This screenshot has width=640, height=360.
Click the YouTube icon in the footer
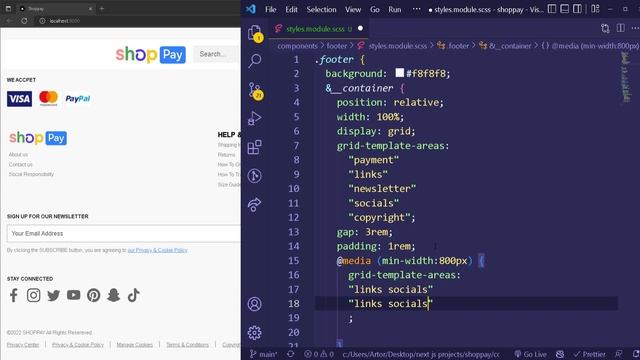coord(73,295)
